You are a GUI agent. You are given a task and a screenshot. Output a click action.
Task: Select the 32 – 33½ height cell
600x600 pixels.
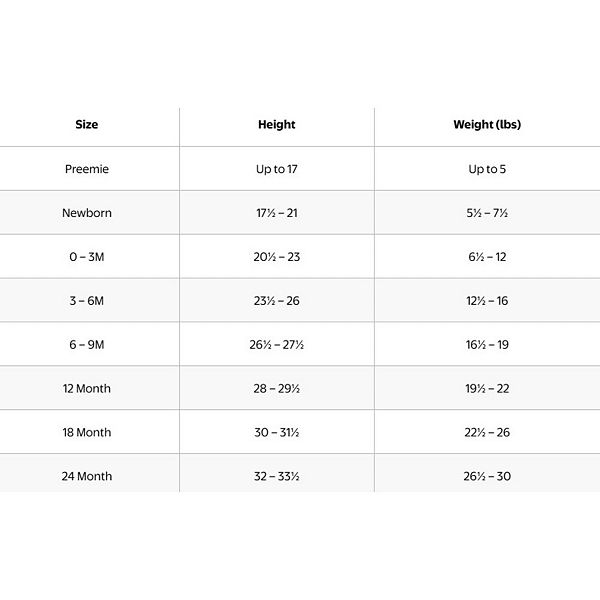(x=277, y=477)
